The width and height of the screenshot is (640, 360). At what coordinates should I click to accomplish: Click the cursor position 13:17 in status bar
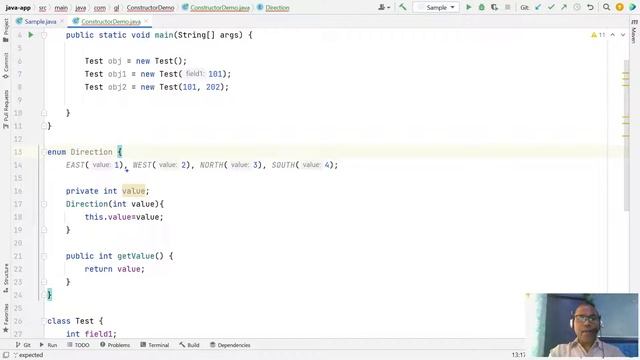518,355
